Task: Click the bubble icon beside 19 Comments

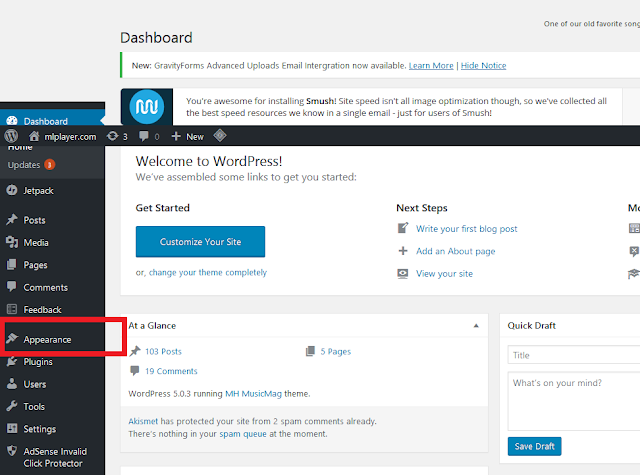Action: tap(134, 371)
